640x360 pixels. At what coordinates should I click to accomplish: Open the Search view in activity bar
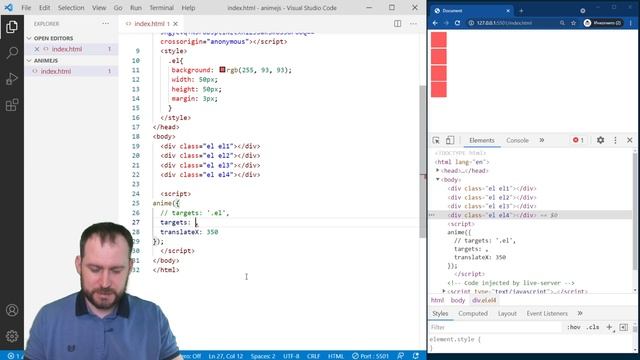[x=12, y=53]
